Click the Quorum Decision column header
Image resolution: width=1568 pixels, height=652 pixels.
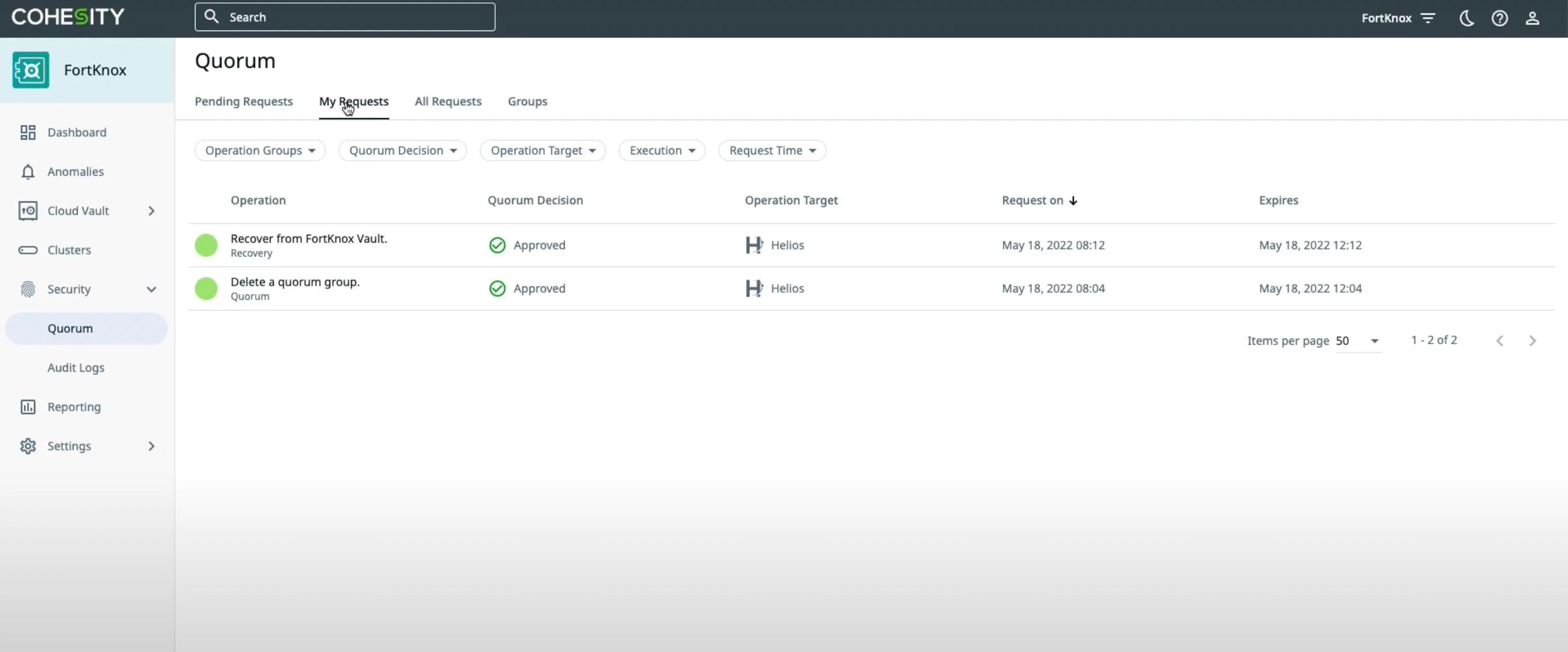click(535, 200)
